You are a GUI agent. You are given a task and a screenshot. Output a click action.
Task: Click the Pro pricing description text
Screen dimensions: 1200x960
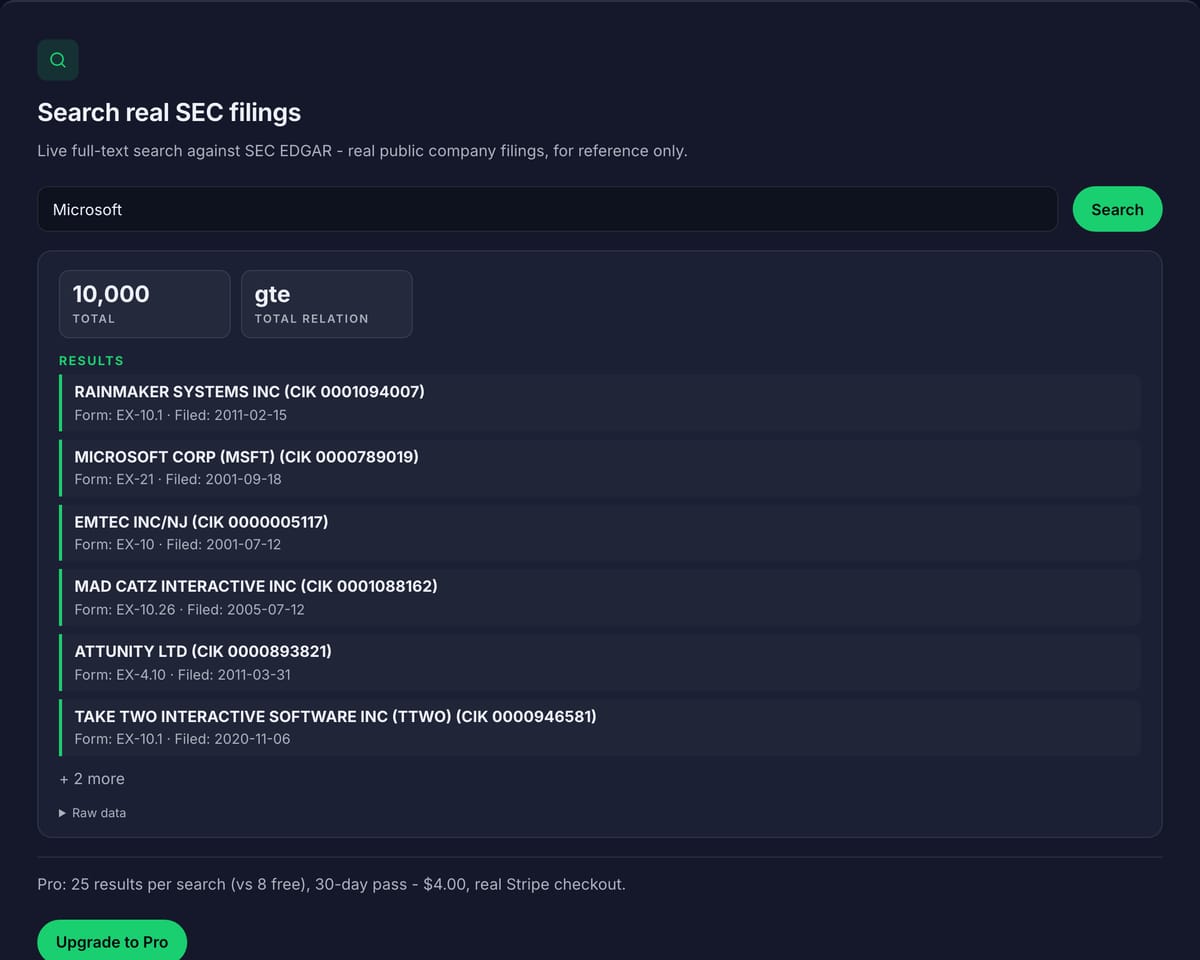(332, 885)
